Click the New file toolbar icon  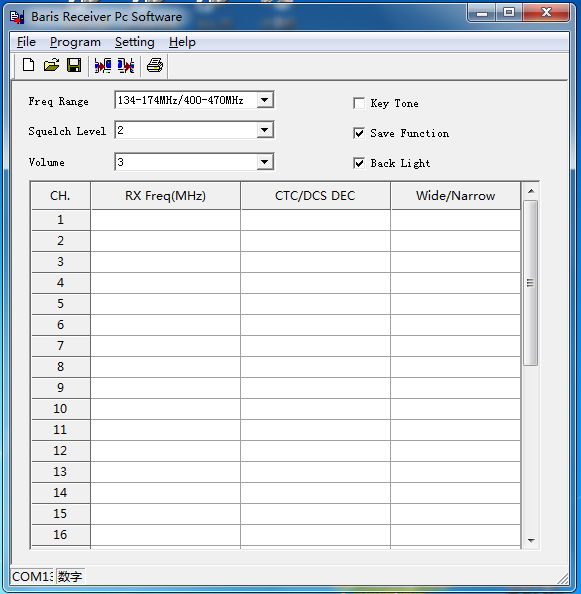coord(28,65)
